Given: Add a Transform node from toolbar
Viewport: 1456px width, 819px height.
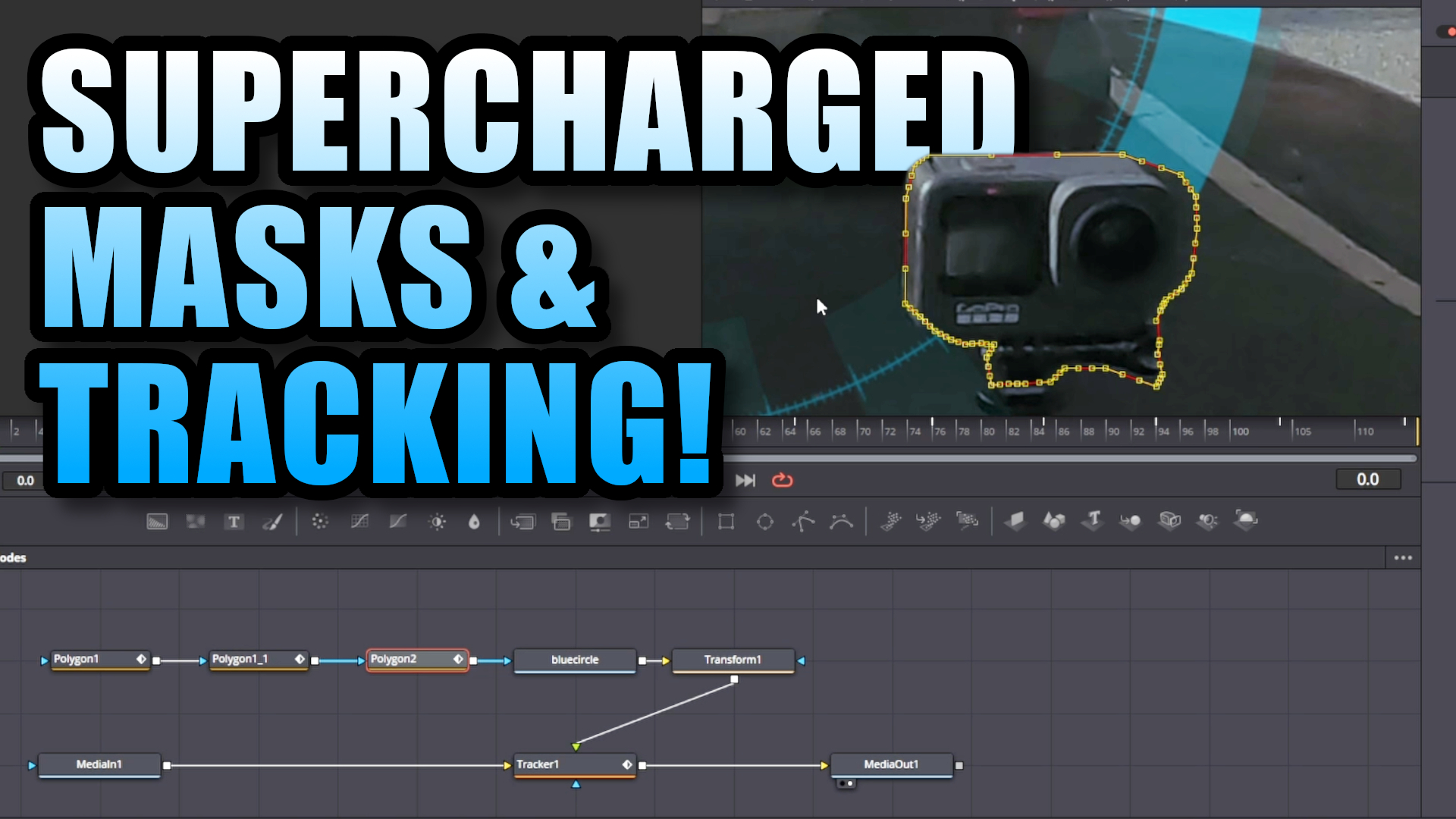Looking at the screenshot, I should [677, 522].
